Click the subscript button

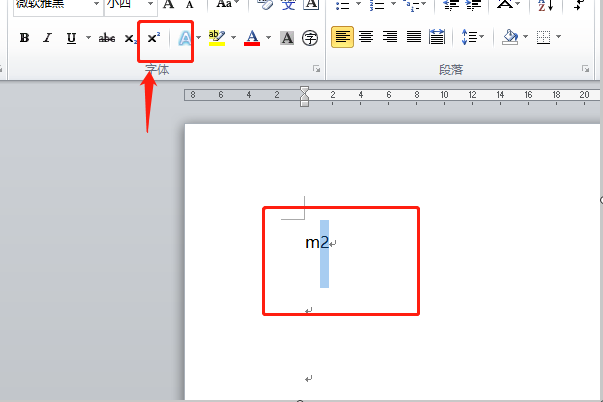click(x=131, y=38)
